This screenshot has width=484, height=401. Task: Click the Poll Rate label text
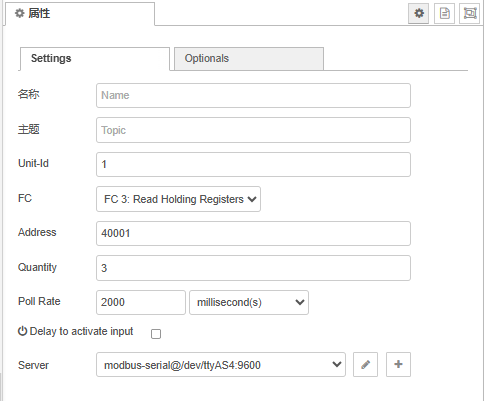[x=39, y=301]
